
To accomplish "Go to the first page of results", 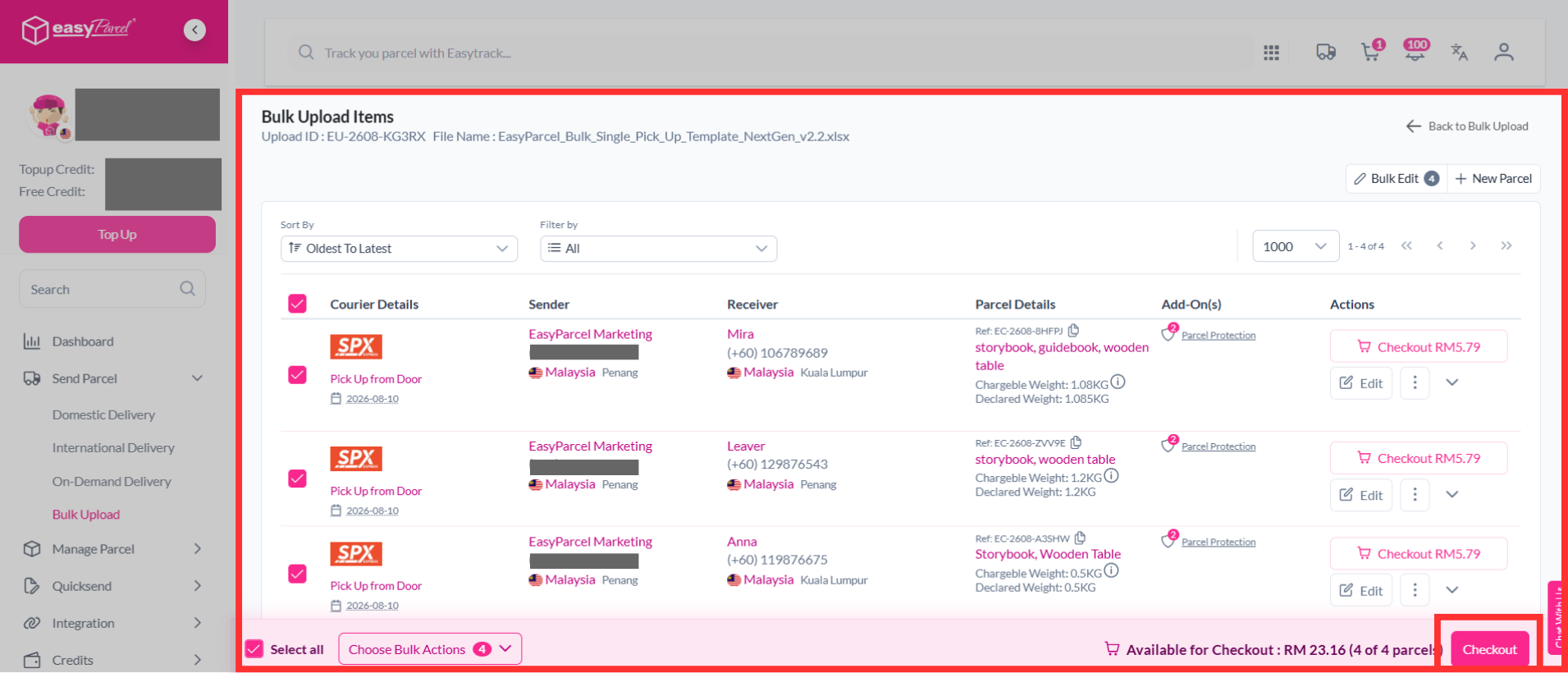I will [x=1406, y=246].
